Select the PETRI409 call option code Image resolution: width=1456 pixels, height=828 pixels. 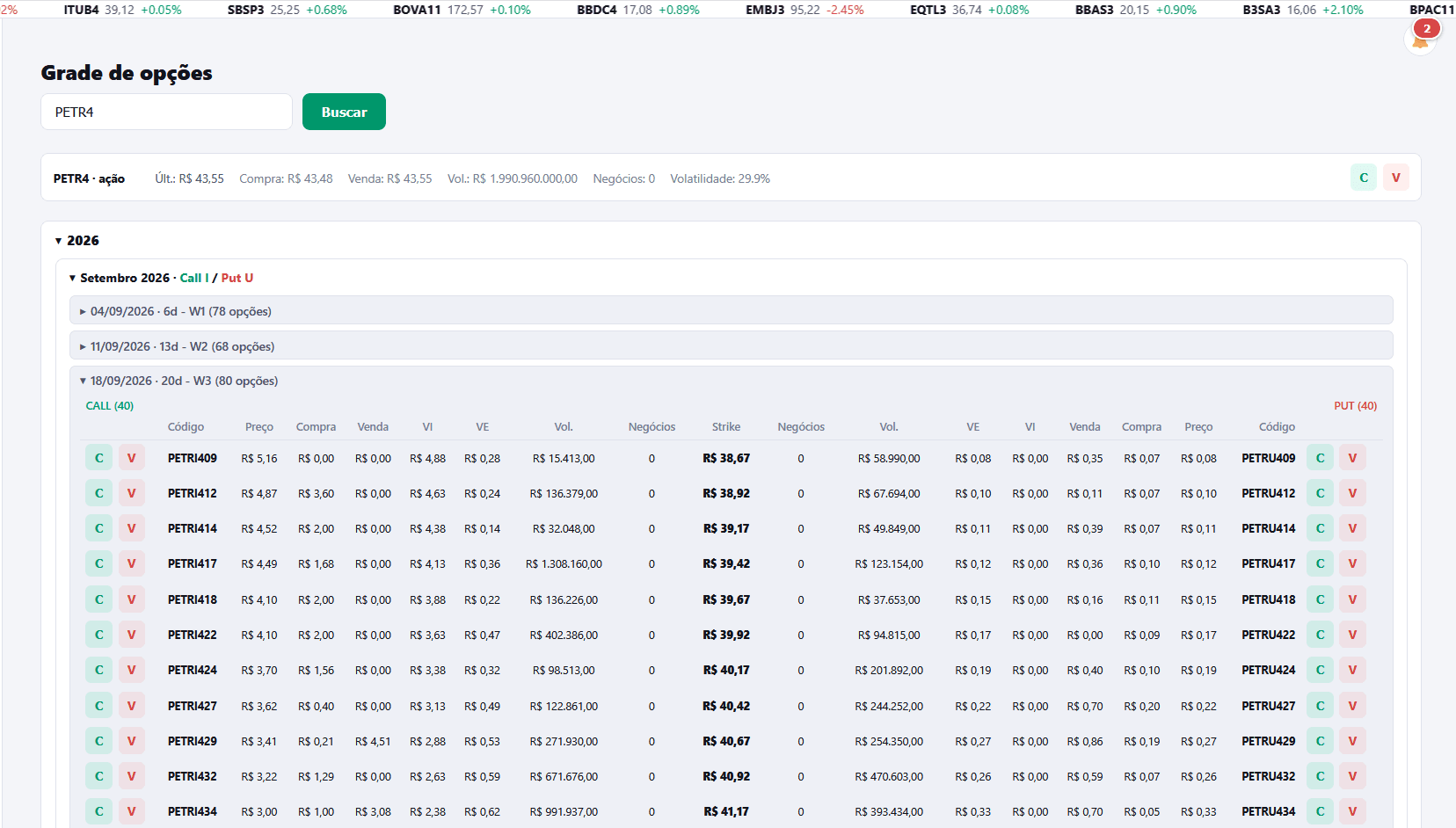(x=193, y=458)
